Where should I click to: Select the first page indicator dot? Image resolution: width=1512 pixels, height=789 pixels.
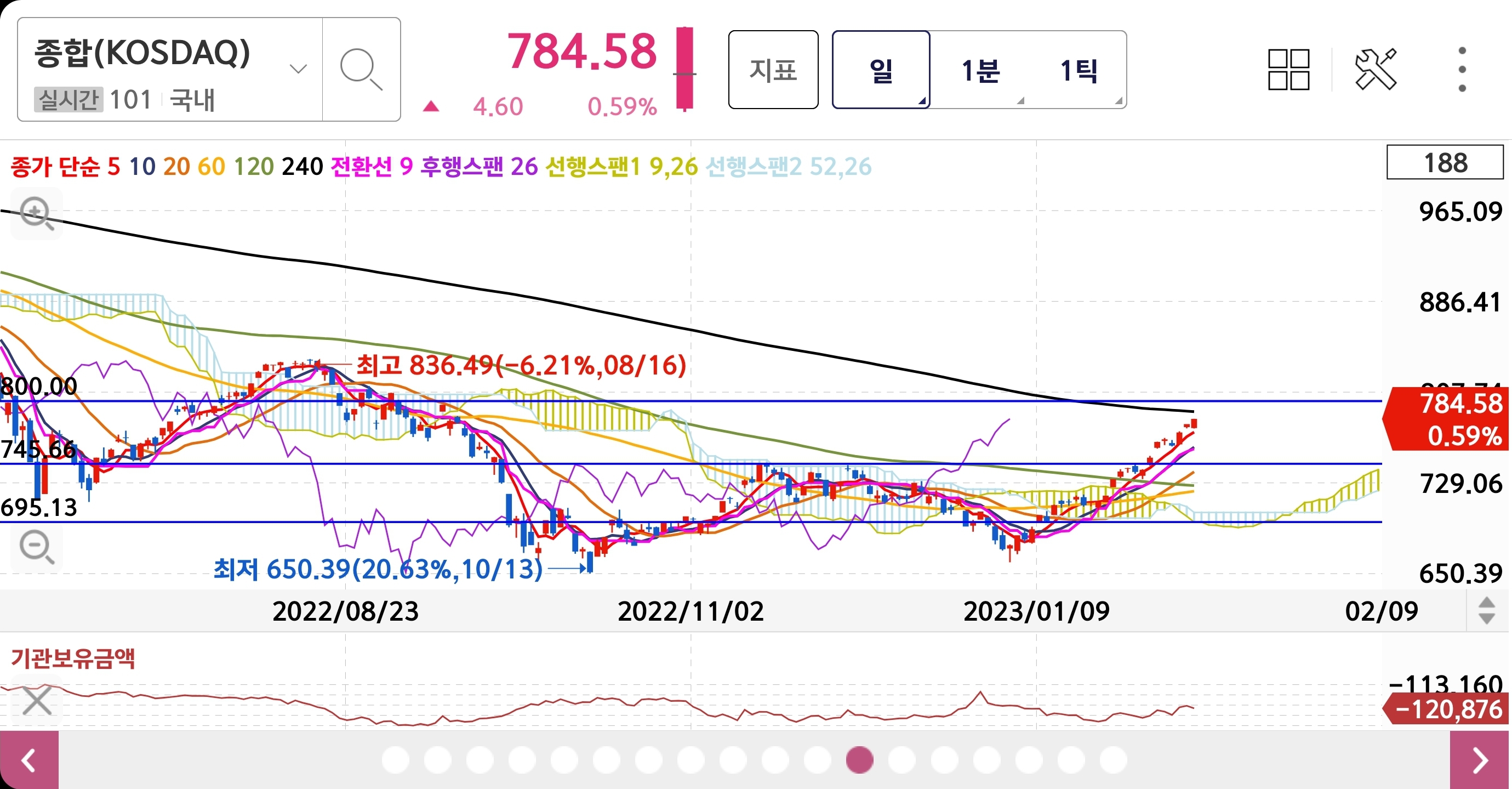pyautogui.click(x=395, y=759)
